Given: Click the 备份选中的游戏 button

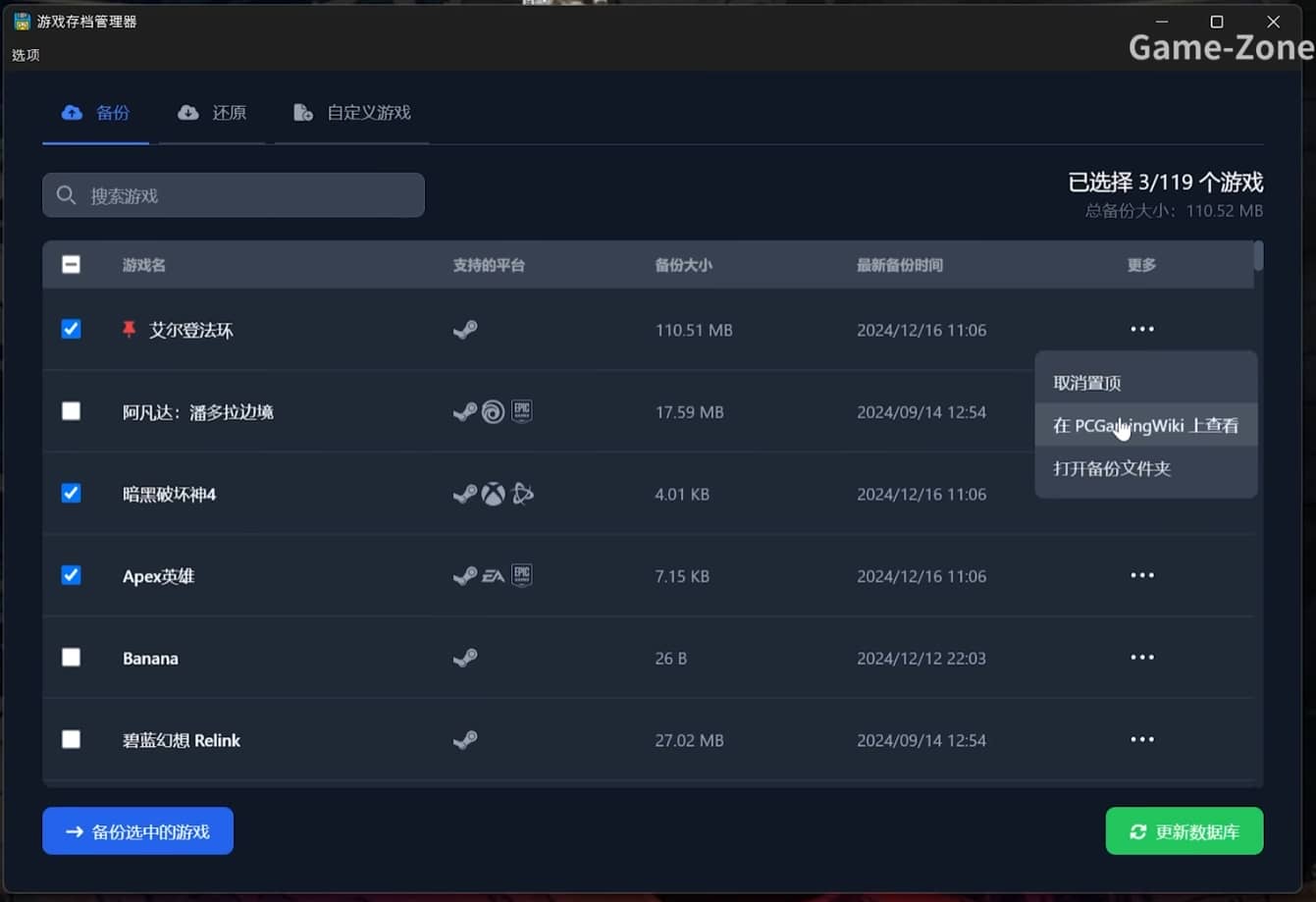Looking at the screenshot, I should tap(137, 830).
